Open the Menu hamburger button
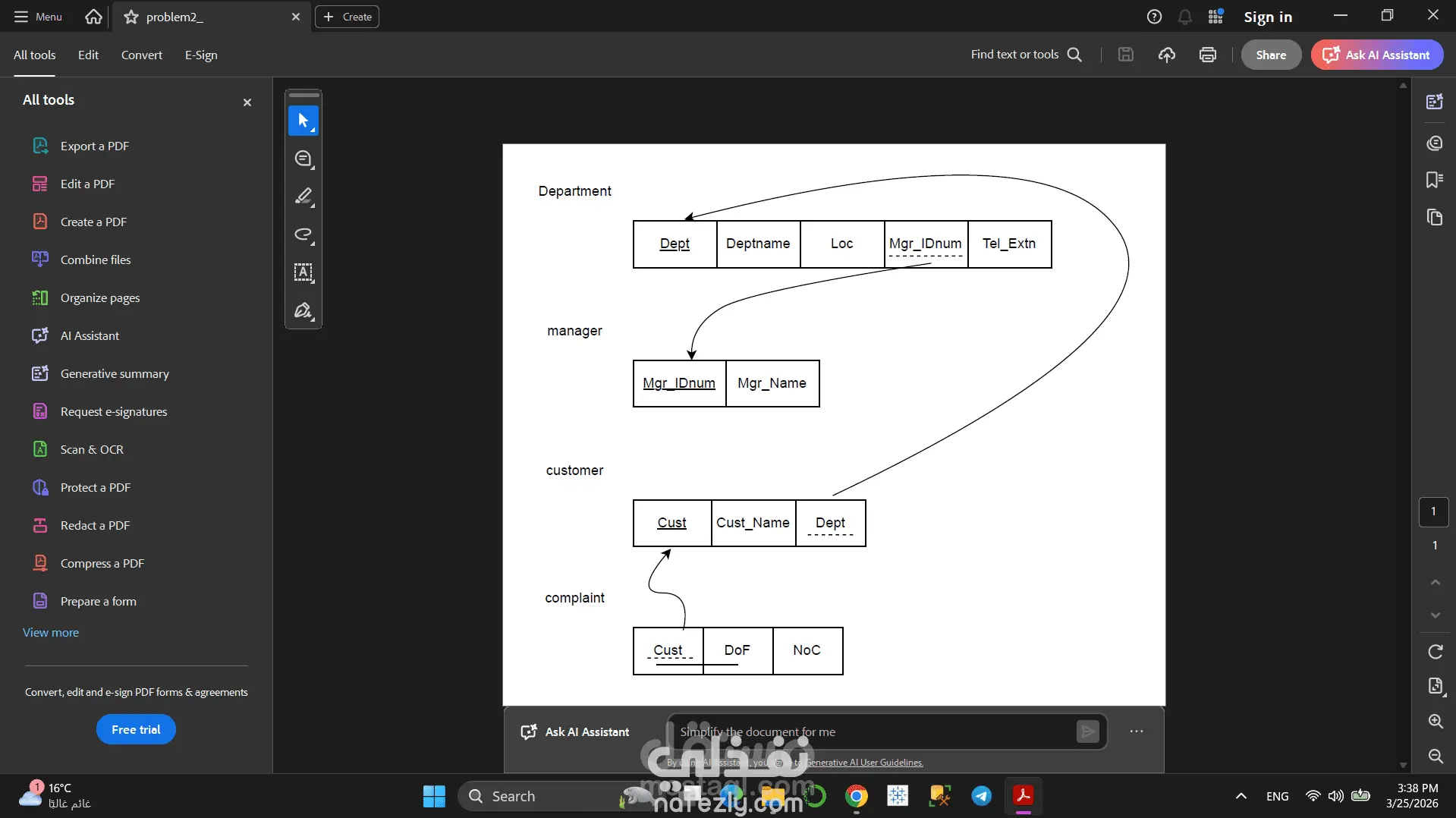Viewport: 1456px width, 818px height. click(x=38, y=17)
